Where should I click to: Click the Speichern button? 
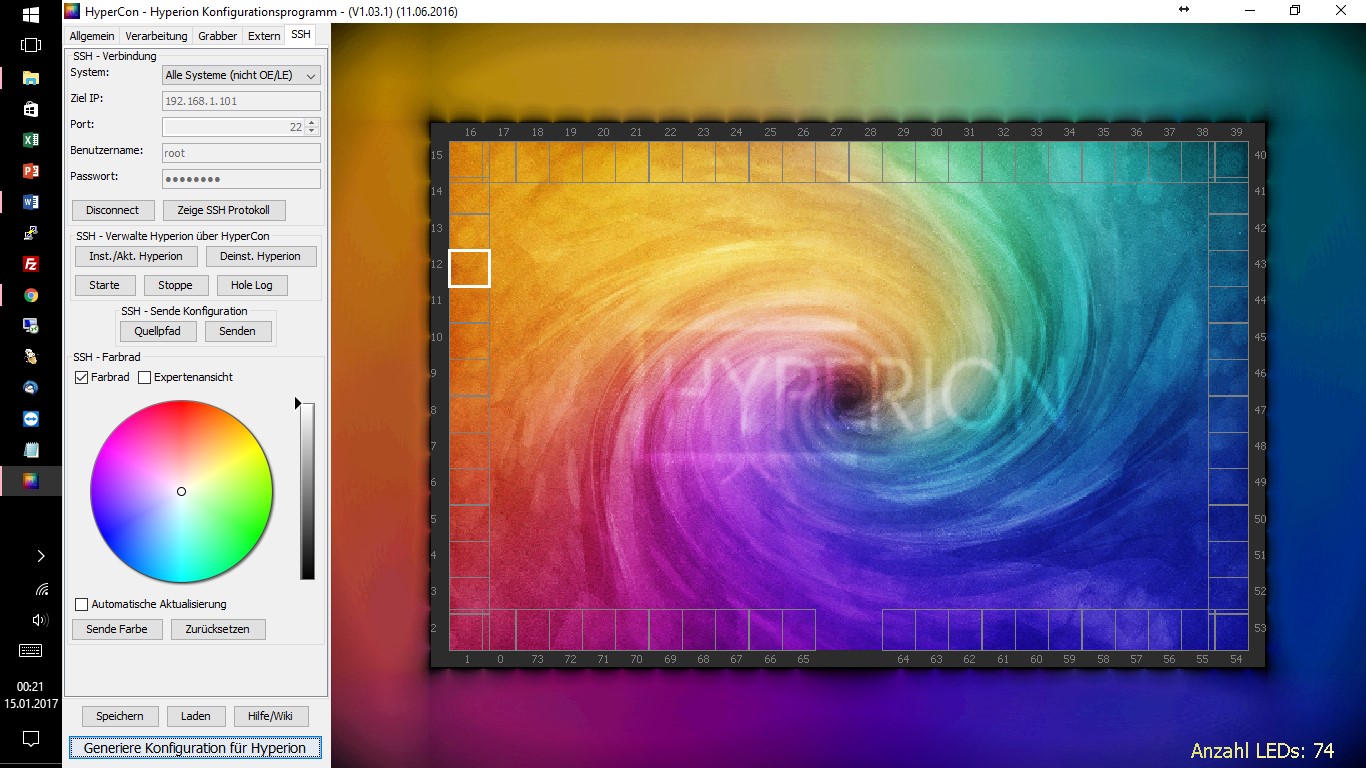point(120,716)
